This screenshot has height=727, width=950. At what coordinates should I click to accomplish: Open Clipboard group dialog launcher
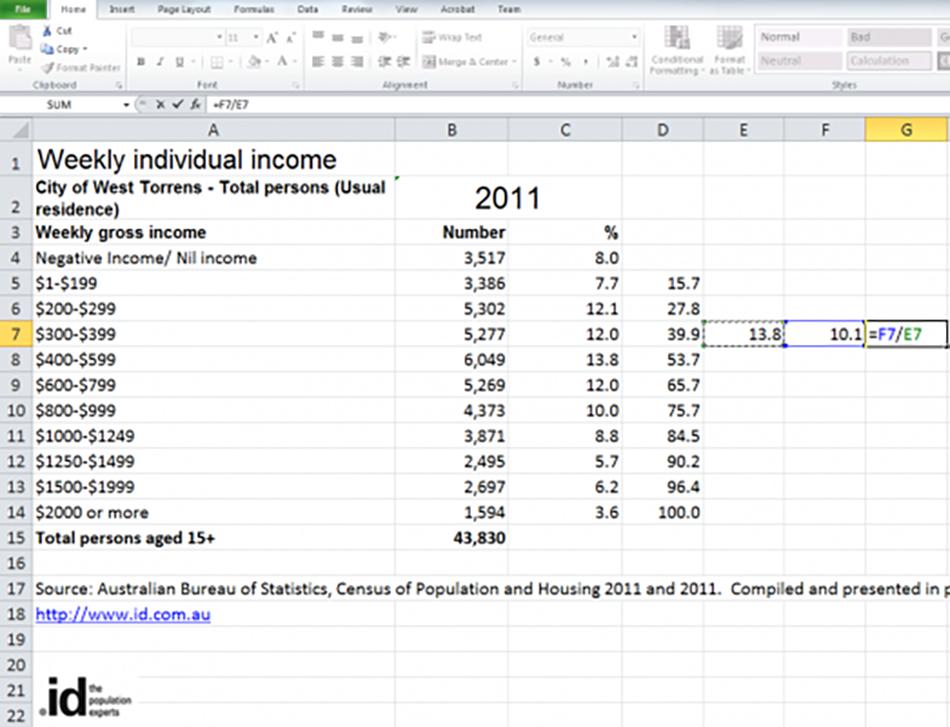coord(119,85)
